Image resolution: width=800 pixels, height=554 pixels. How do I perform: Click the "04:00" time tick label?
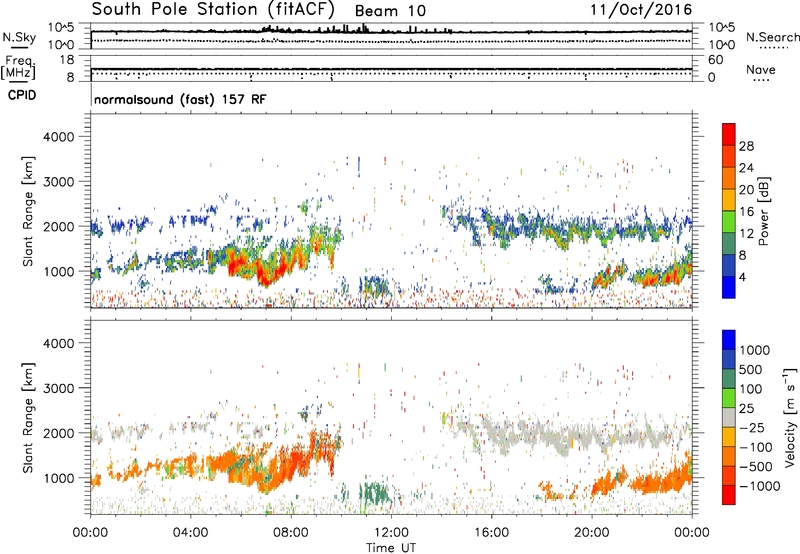coord(190,533)
